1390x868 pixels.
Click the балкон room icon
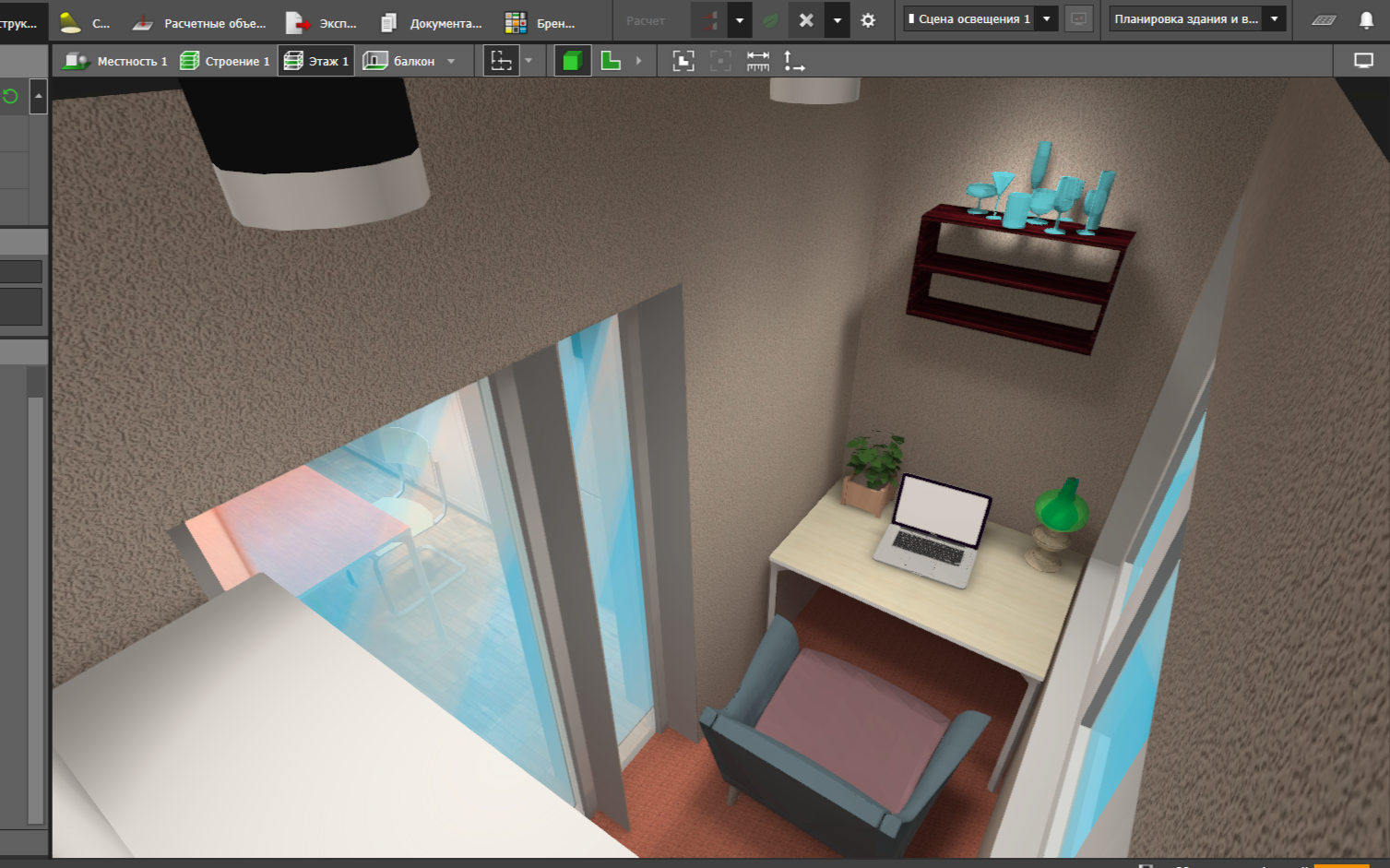(375, 61)
